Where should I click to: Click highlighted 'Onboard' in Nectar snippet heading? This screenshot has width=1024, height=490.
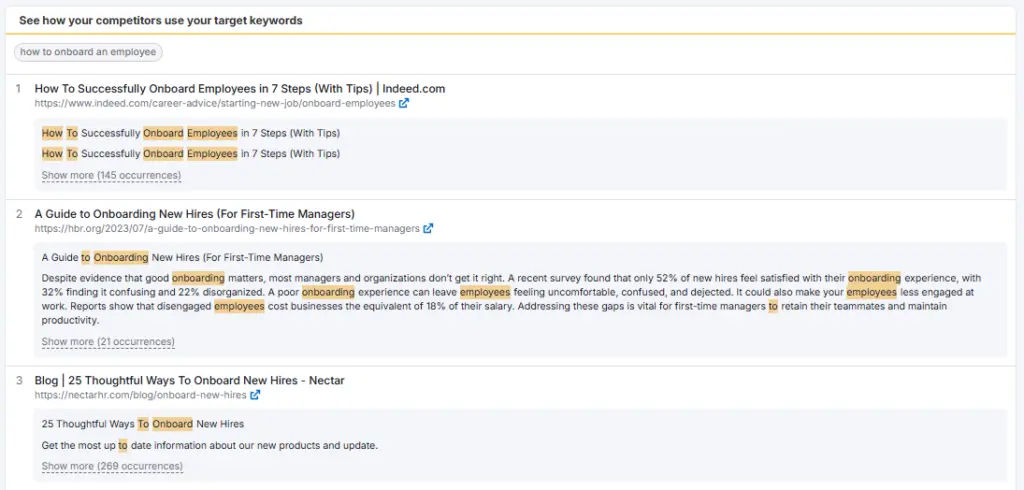172,424
